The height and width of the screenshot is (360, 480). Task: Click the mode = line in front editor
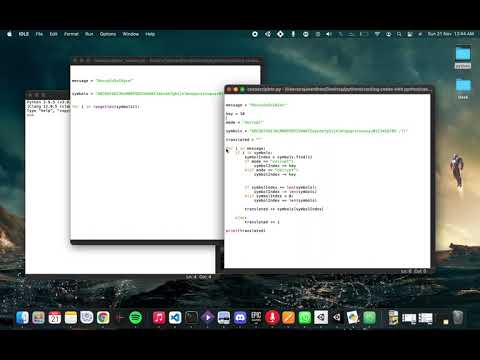[245, 122]
